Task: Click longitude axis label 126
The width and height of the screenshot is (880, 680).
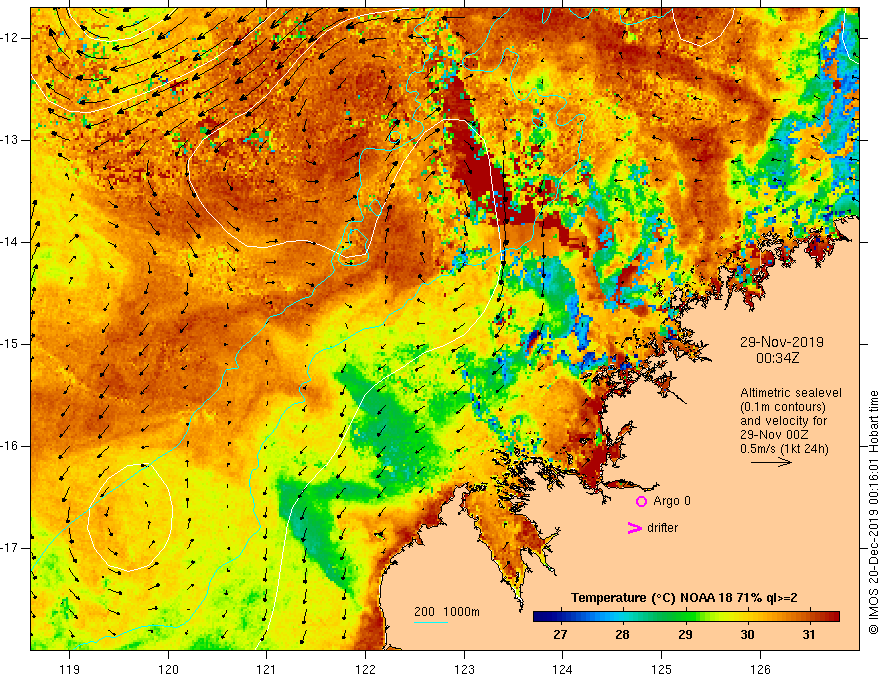Action: pyautogui.click(x=760, y=669)
